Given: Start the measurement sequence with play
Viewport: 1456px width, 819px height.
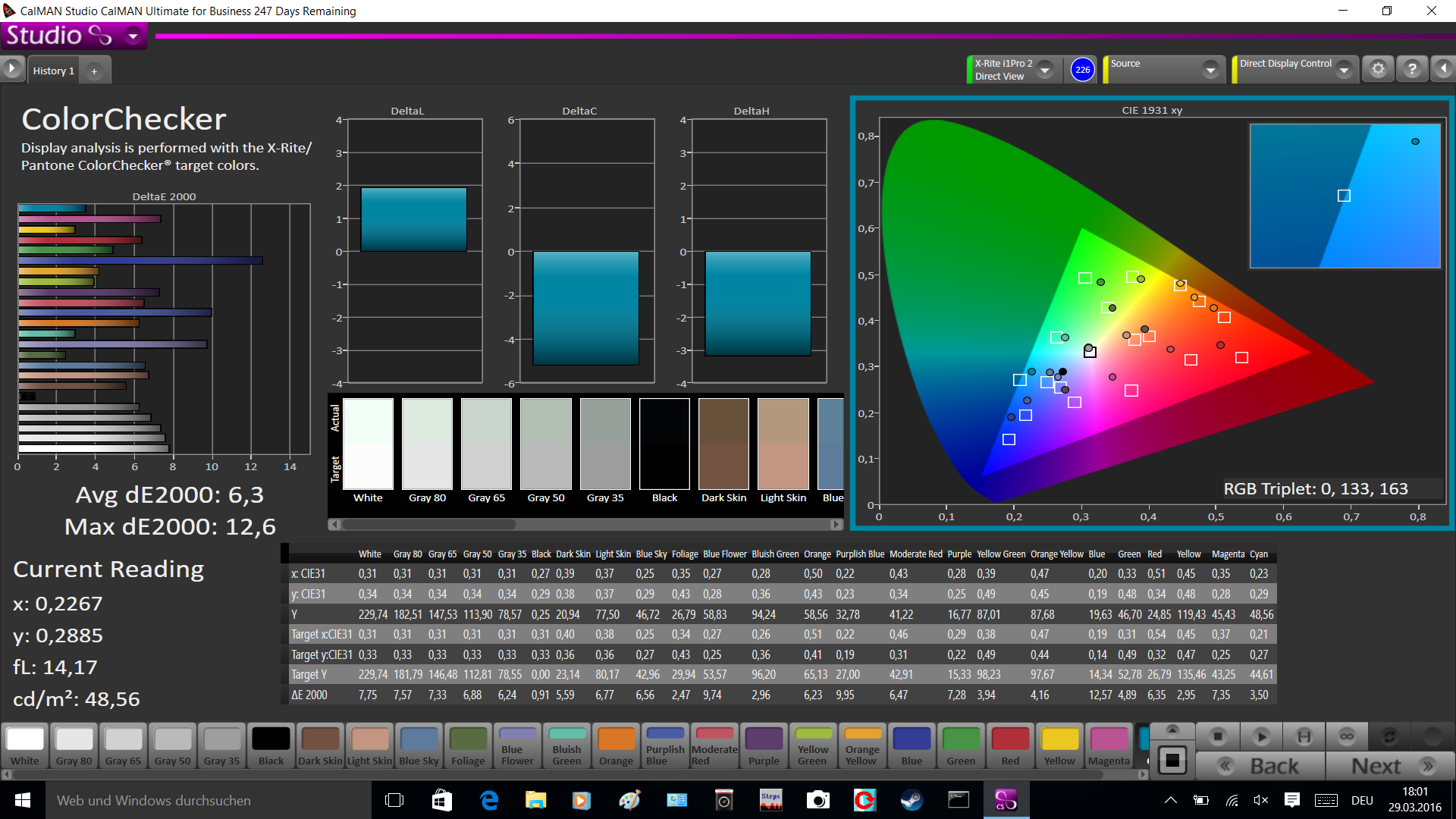Looking at the screenshot, I should pos(1261,736).
